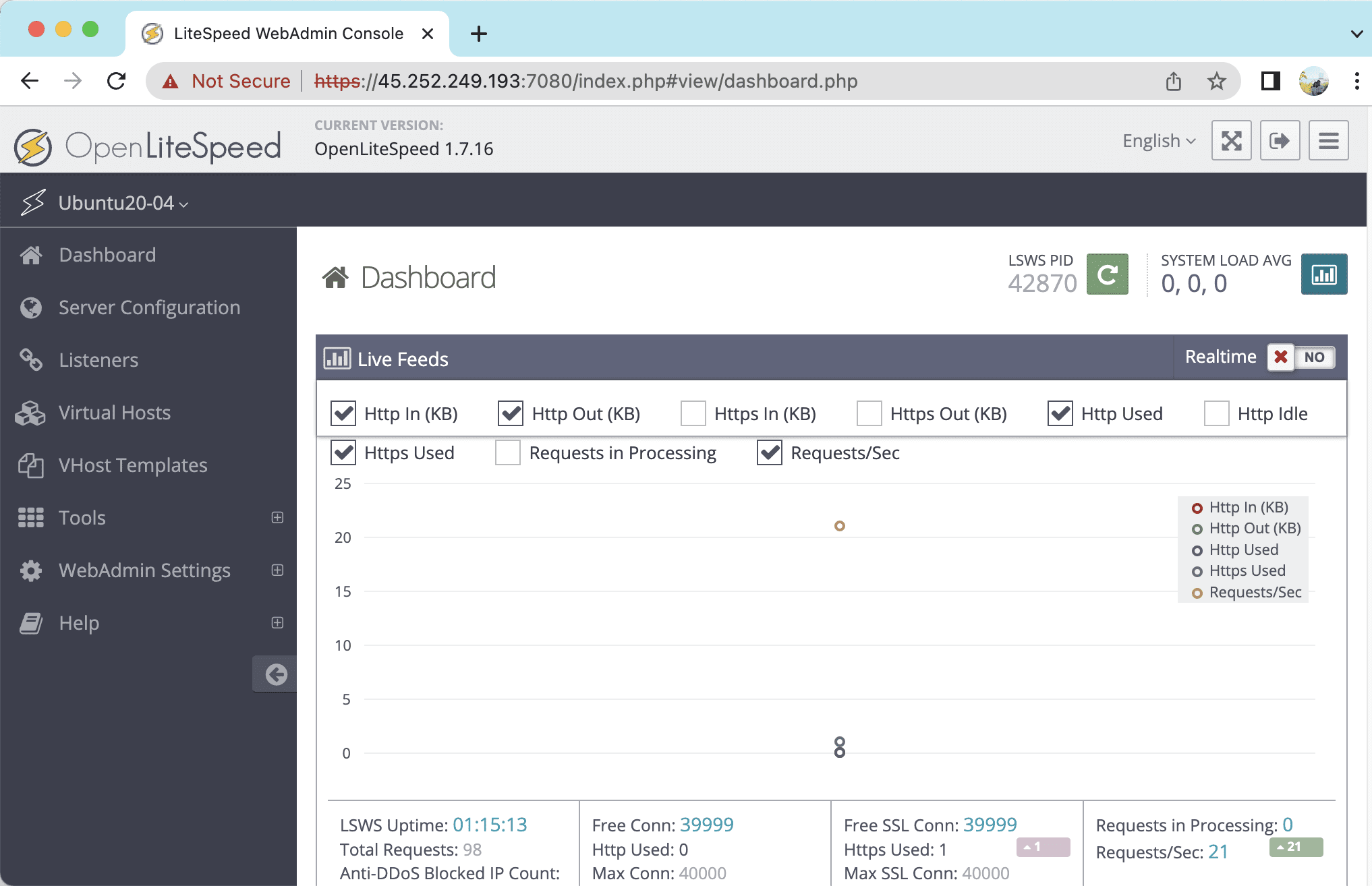
Task: Click the Requests/Sec value 21
Action: (1218, 852)
